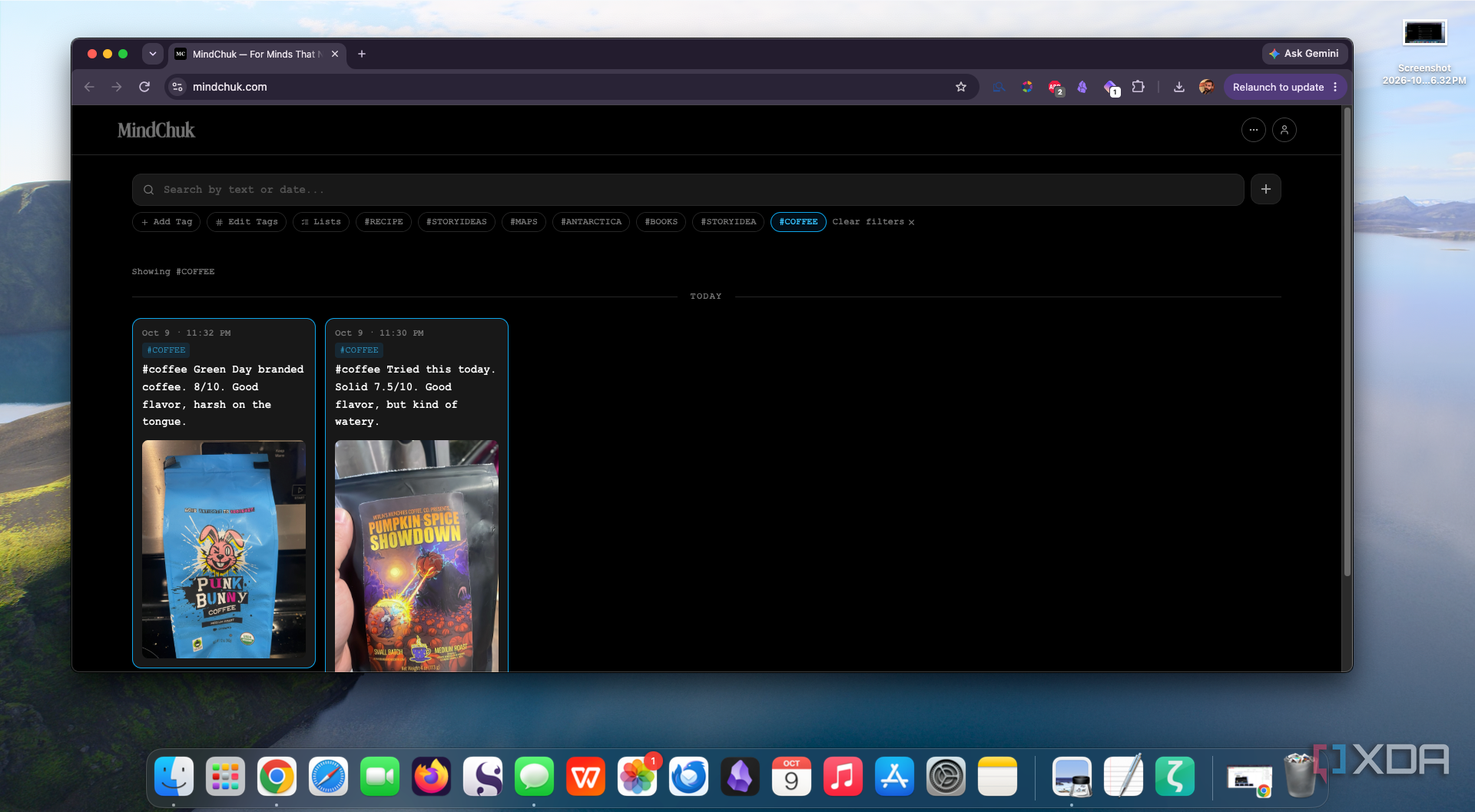Reload the page
This screenshot has height=812, width=1475.
[144, 87]
